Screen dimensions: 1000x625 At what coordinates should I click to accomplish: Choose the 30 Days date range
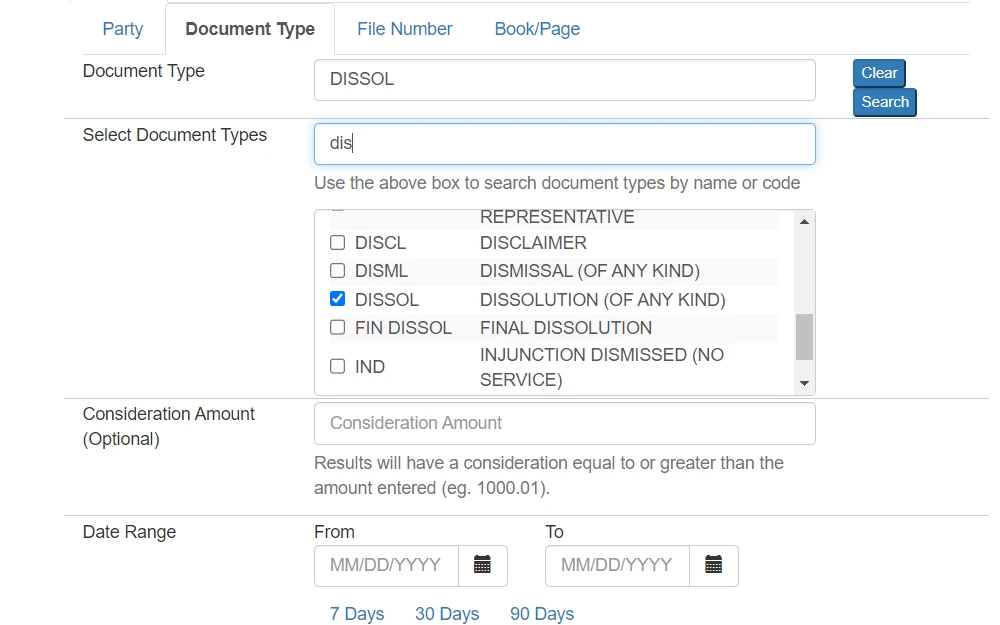click(447, 614)
